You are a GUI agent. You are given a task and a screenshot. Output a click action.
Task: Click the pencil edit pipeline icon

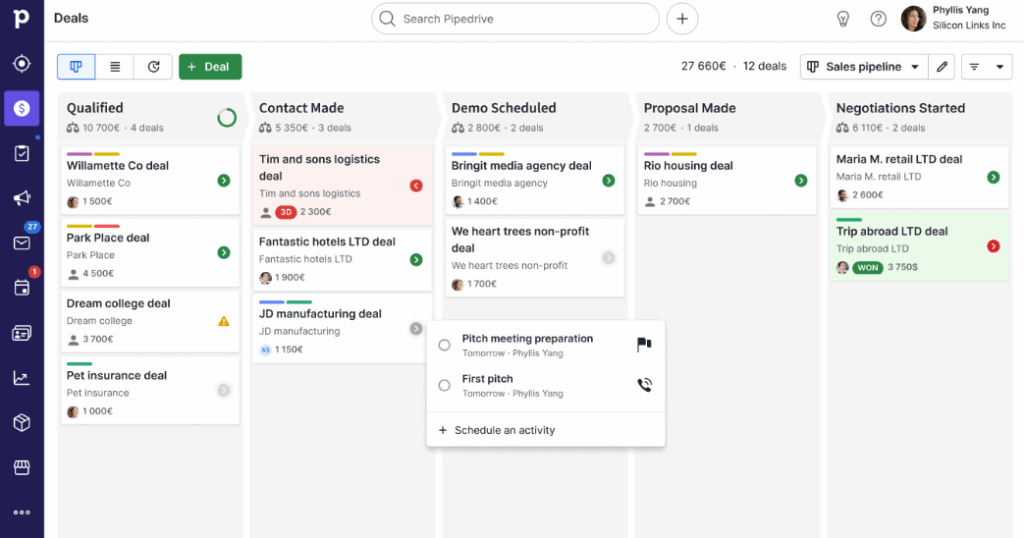click(941, 67)
